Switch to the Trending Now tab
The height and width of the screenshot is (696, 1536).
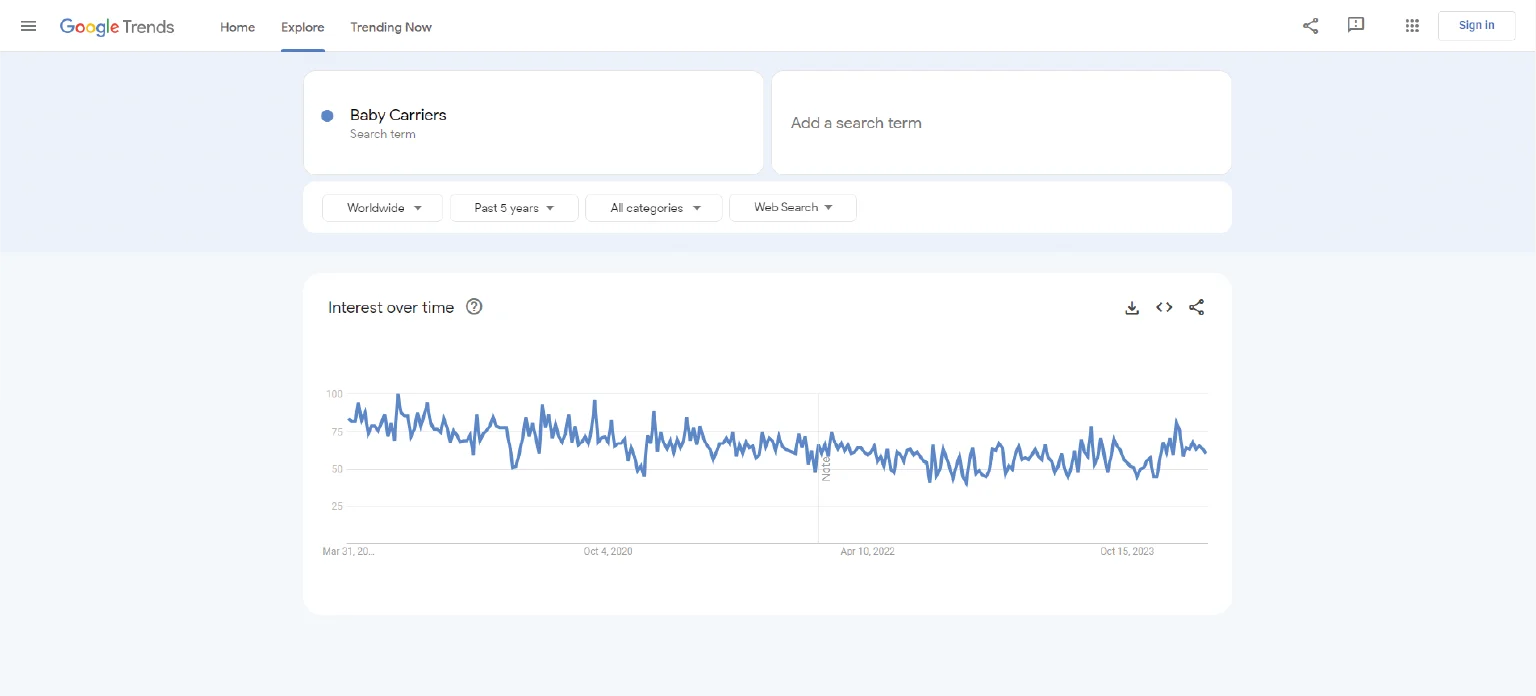pyautogui.click(x=391, y=27)
